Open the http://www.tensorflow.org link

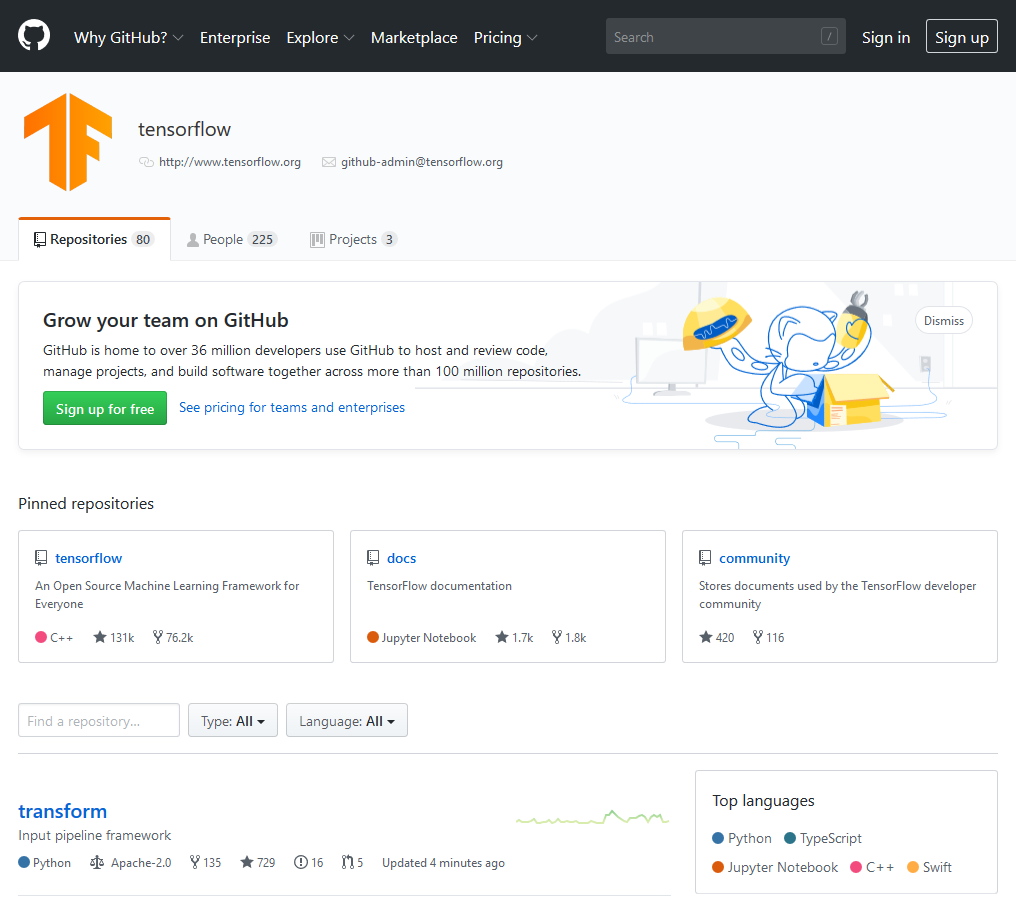click(x=229, y=162)
